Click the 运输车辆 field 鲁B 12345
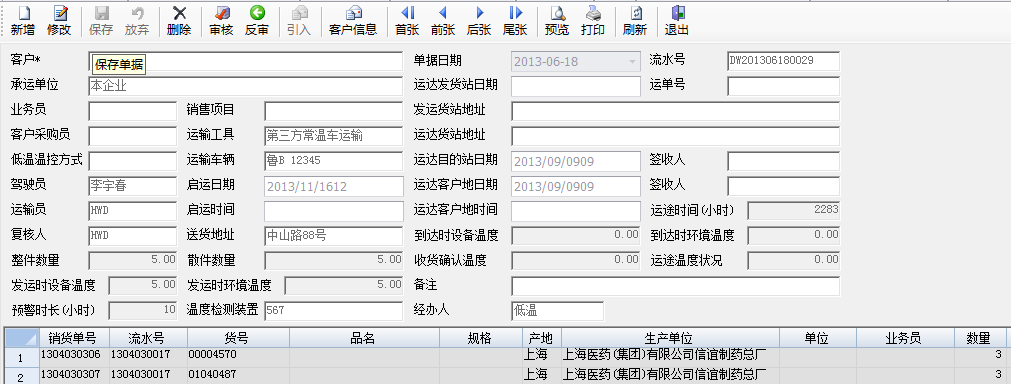The image size is (1011, 384). tap(333, 160)
